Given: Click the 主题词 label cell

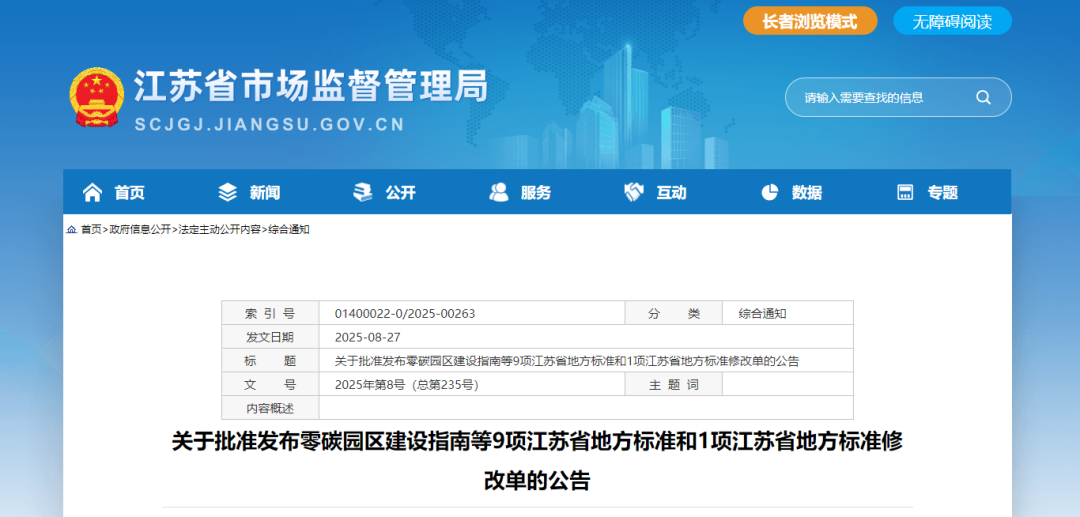Looking at the screenshot, I should 674,385.
